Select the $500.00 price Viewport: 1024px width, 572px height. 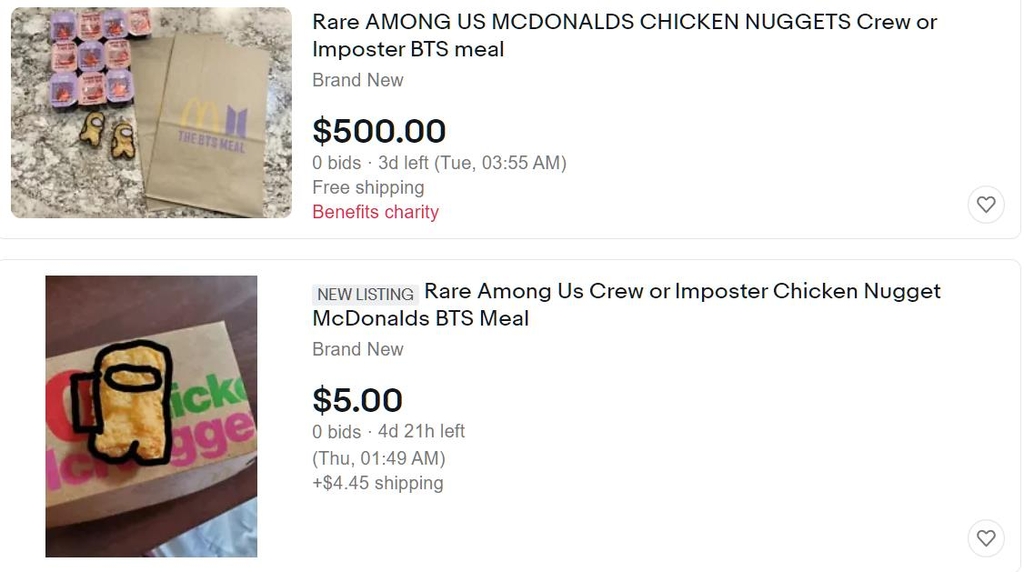pos(379,131)
